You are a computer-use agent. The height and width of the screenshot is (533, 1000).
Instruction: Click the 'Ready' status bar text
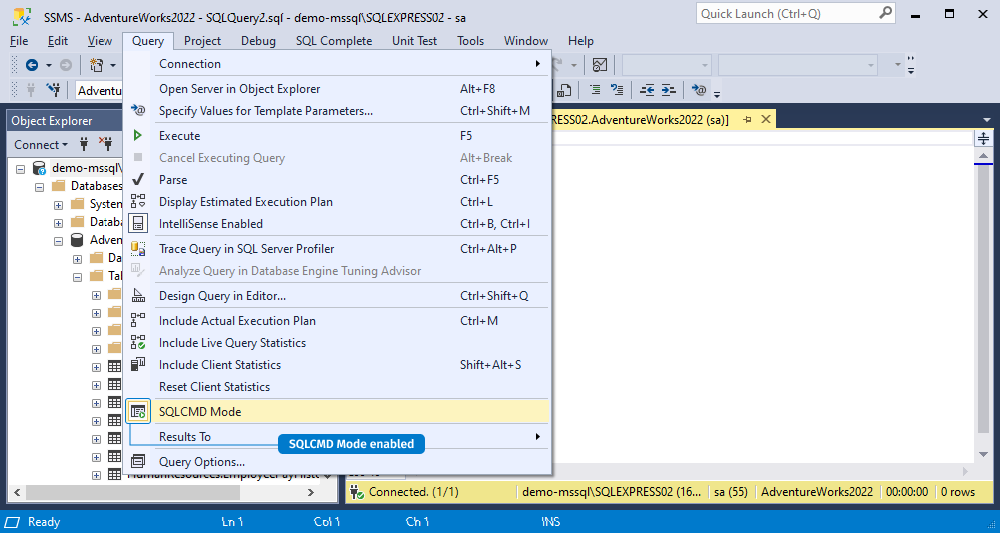[x=44, y=522]
